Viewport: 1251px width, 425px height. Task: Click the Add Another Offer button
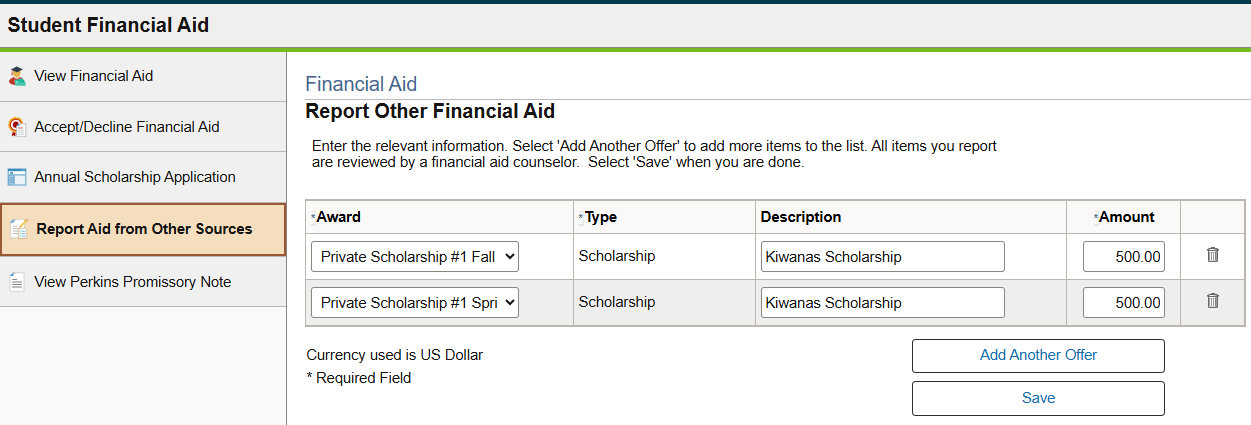coord(1038,356)
